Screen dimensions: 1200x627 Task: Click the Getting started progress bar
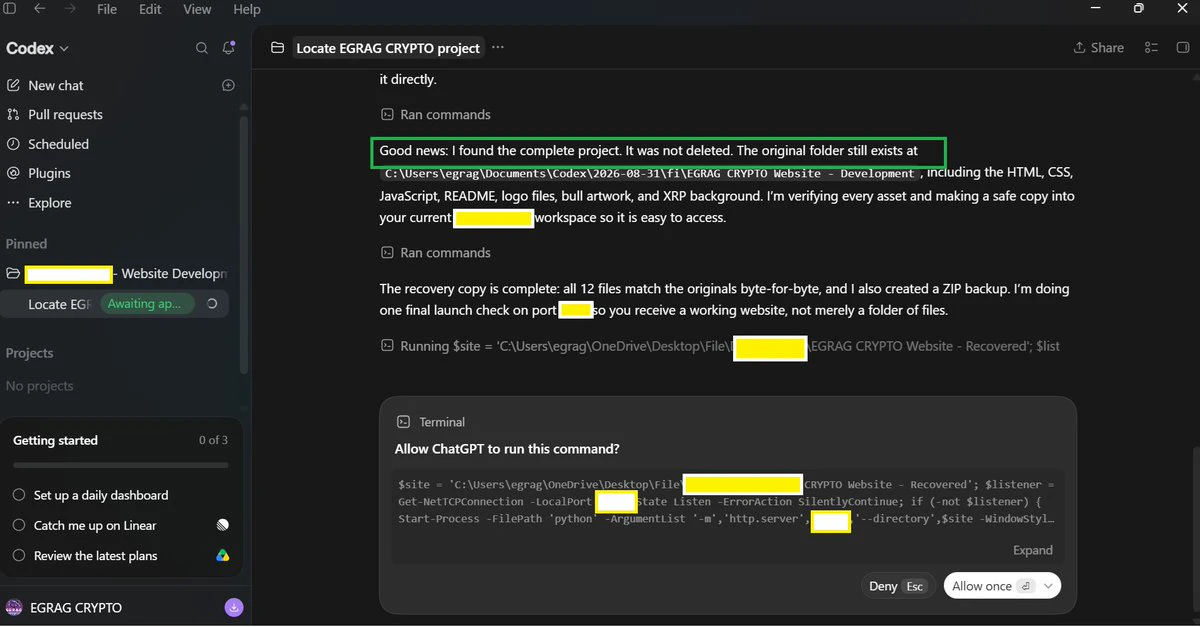coord(121,465)
